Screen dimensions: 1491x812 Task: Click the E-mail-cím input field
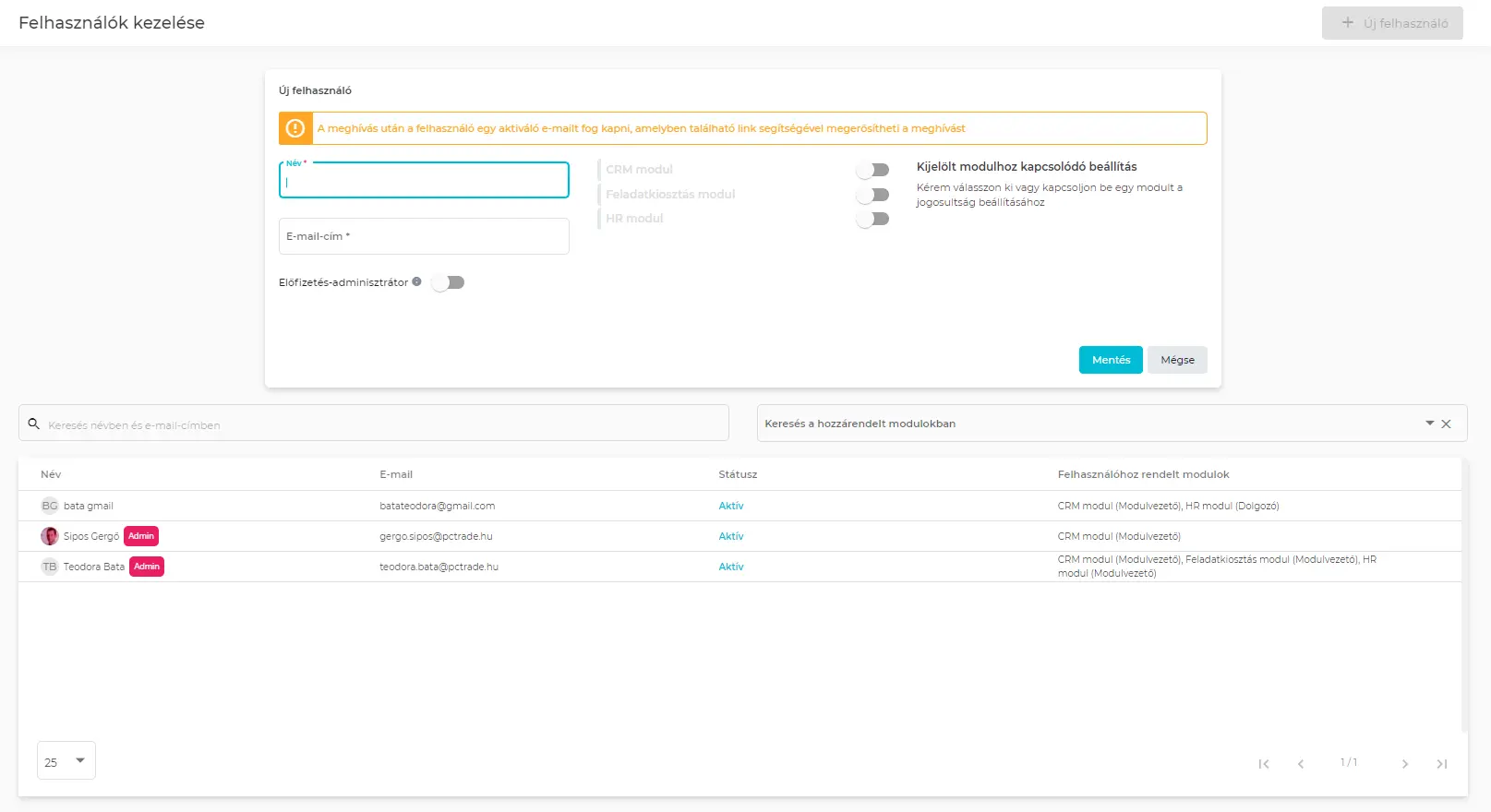click(x=424, y=236)
